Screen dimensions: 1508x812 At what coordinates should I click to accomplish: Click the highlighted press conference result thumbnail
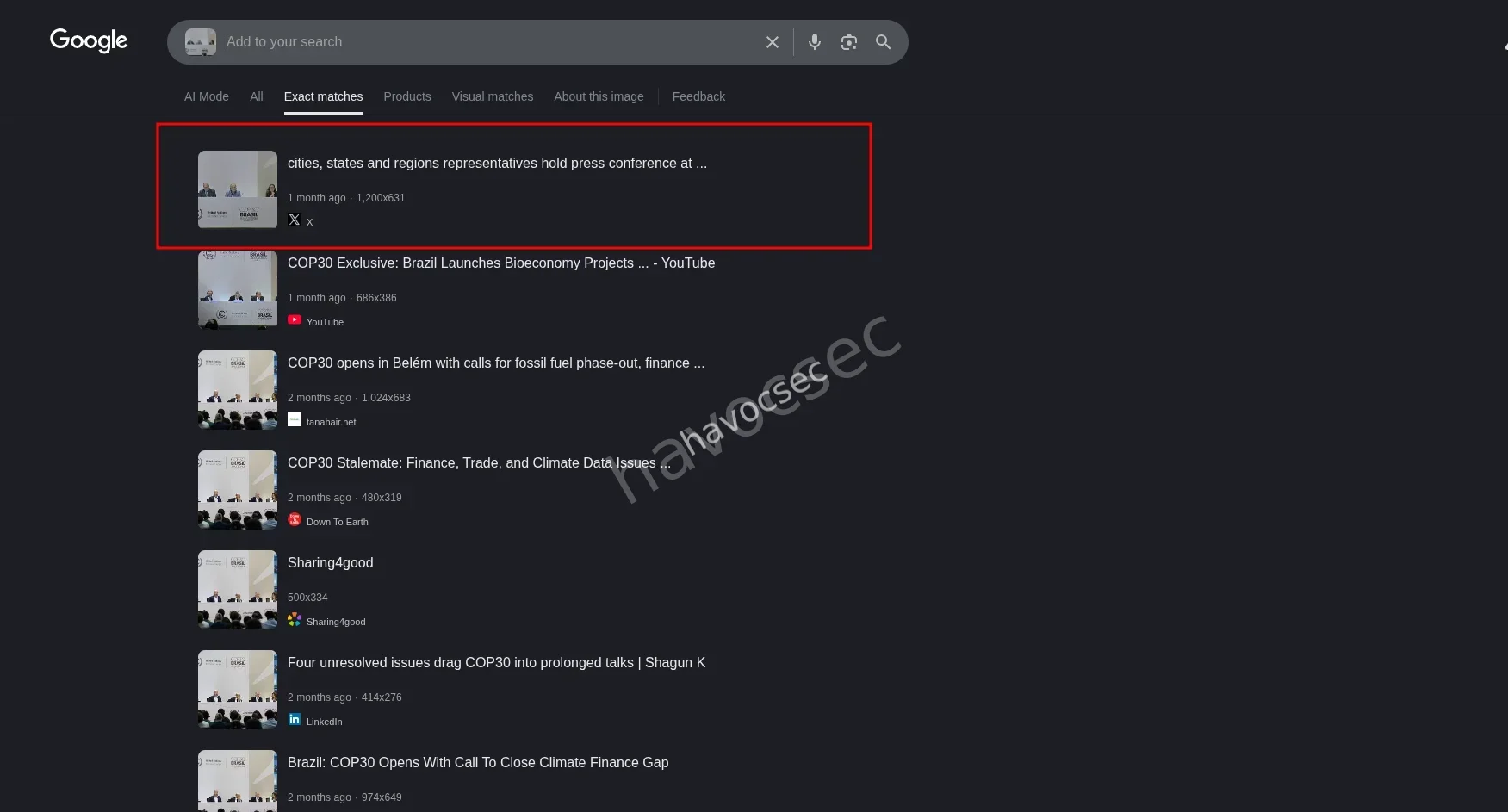pos(237,189)
